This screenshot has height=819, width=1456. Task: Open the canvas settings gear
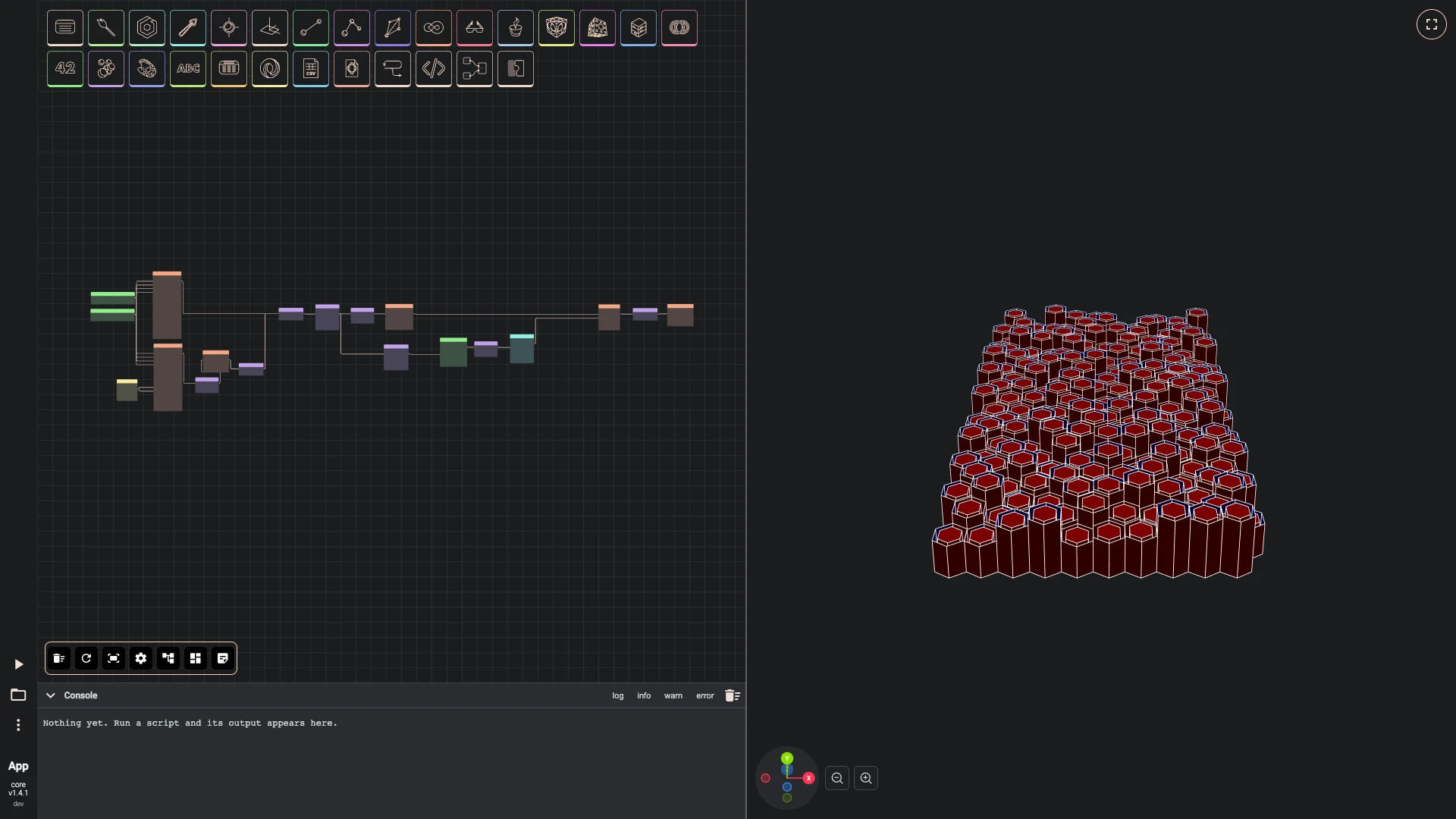(141, 658)
